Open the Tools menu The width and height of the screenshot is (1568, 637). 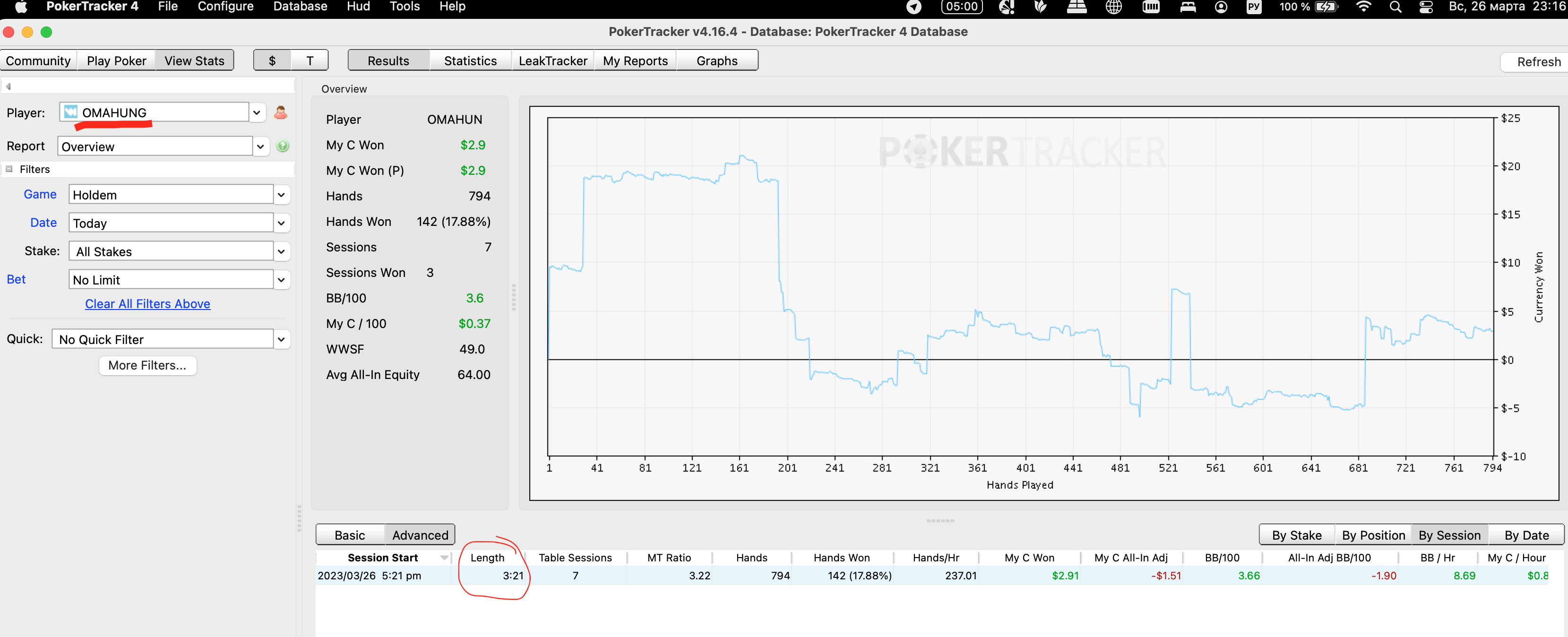coord(405,7)
